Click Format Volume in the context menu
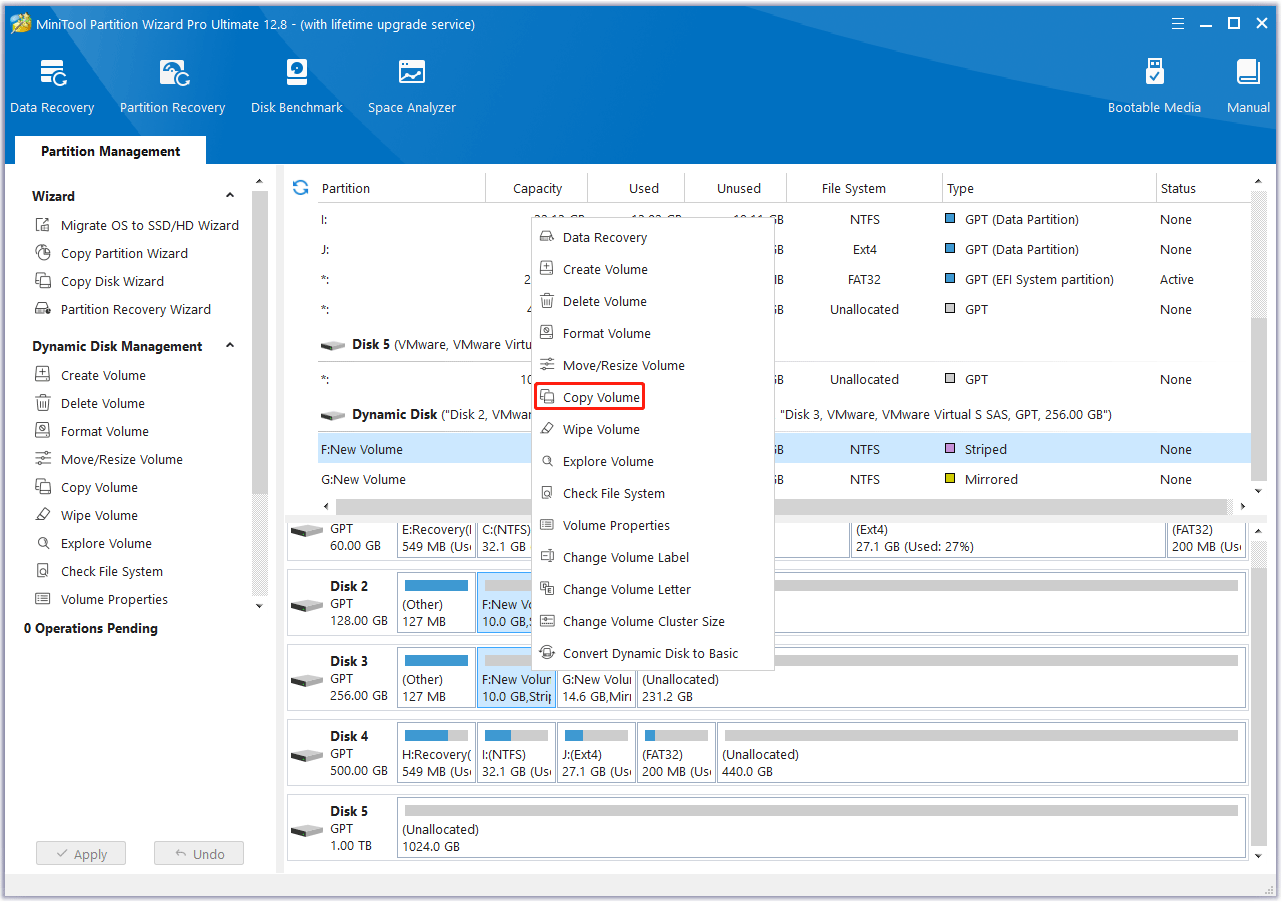 click(653, 333)
